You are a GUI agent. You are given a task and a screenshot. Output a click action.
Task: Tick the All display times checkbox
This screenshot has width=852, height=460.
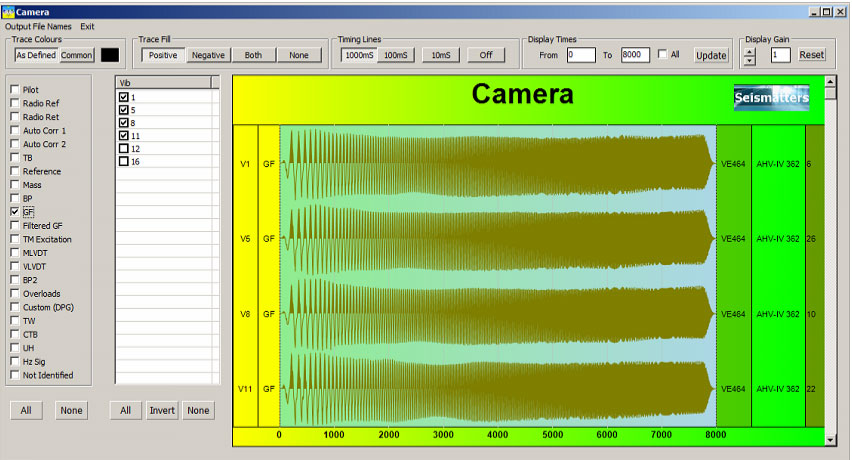click(662, 54)
